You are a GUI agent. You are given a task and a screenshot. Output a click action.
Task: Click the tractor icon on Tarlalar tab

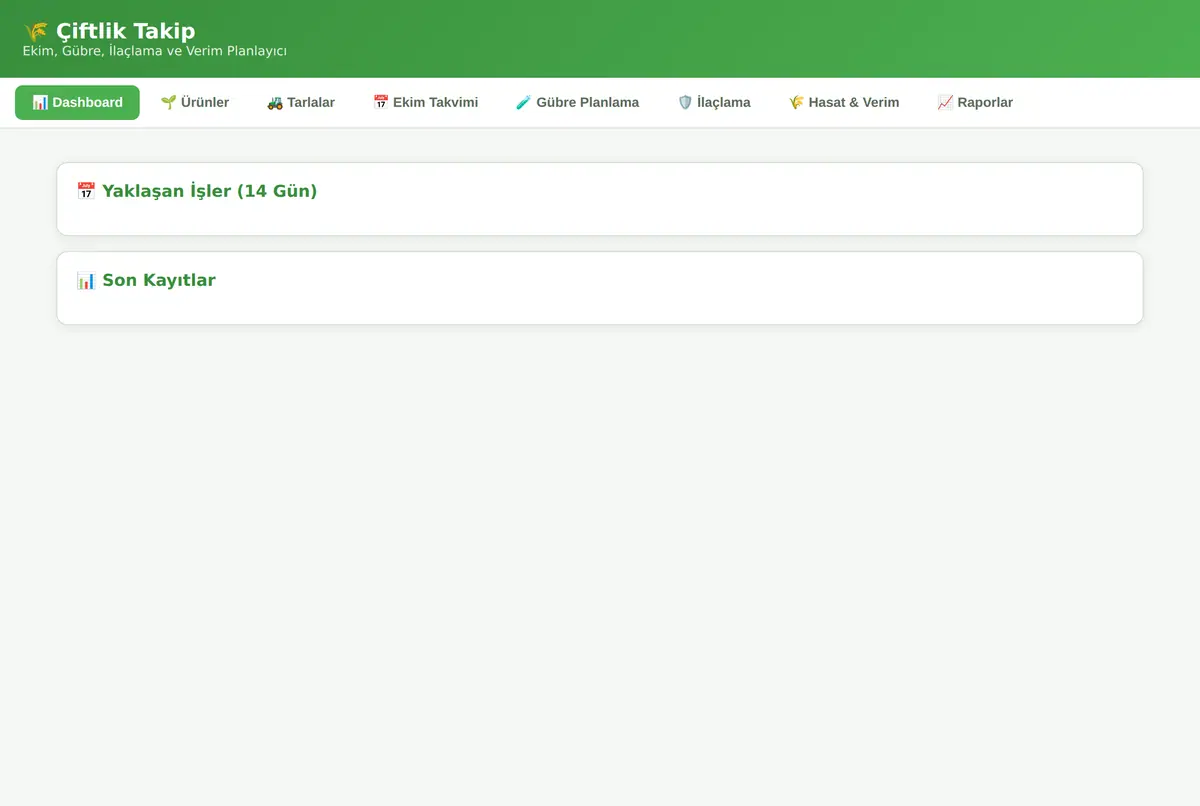[x=275, y=102]
